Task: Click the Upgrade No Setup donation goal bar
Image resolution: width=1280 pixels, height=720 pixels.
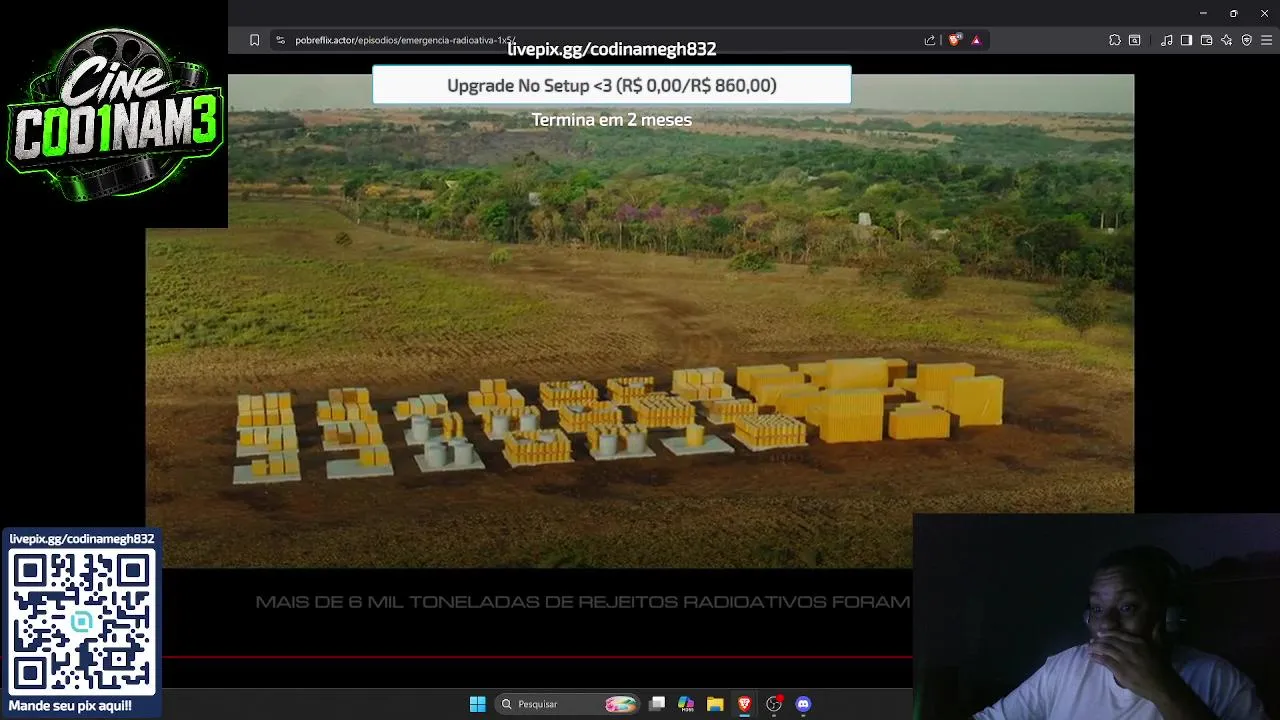Action: (612, 85)
